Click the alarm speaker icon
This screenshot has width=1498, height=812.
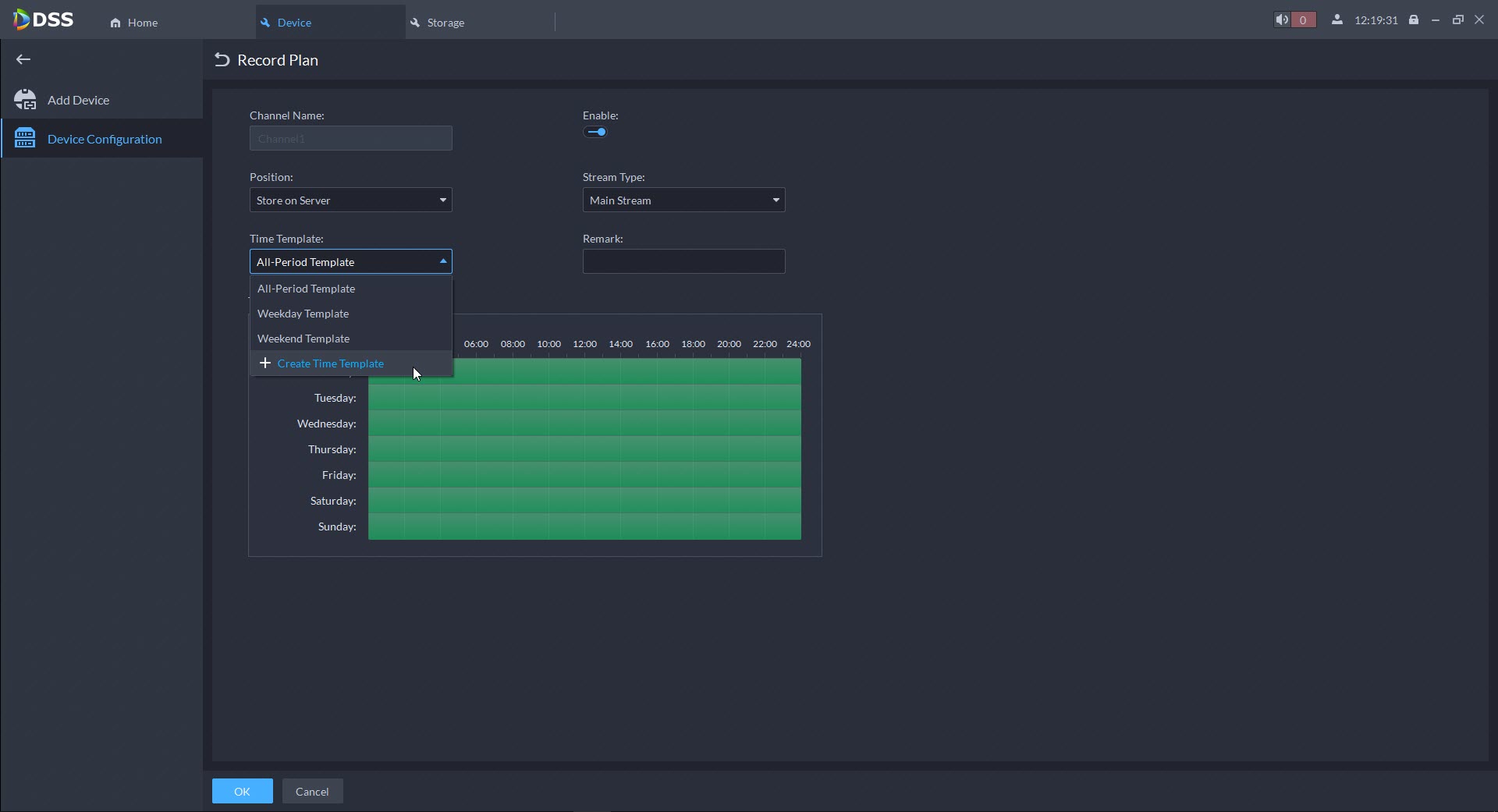pos(1282,20)
